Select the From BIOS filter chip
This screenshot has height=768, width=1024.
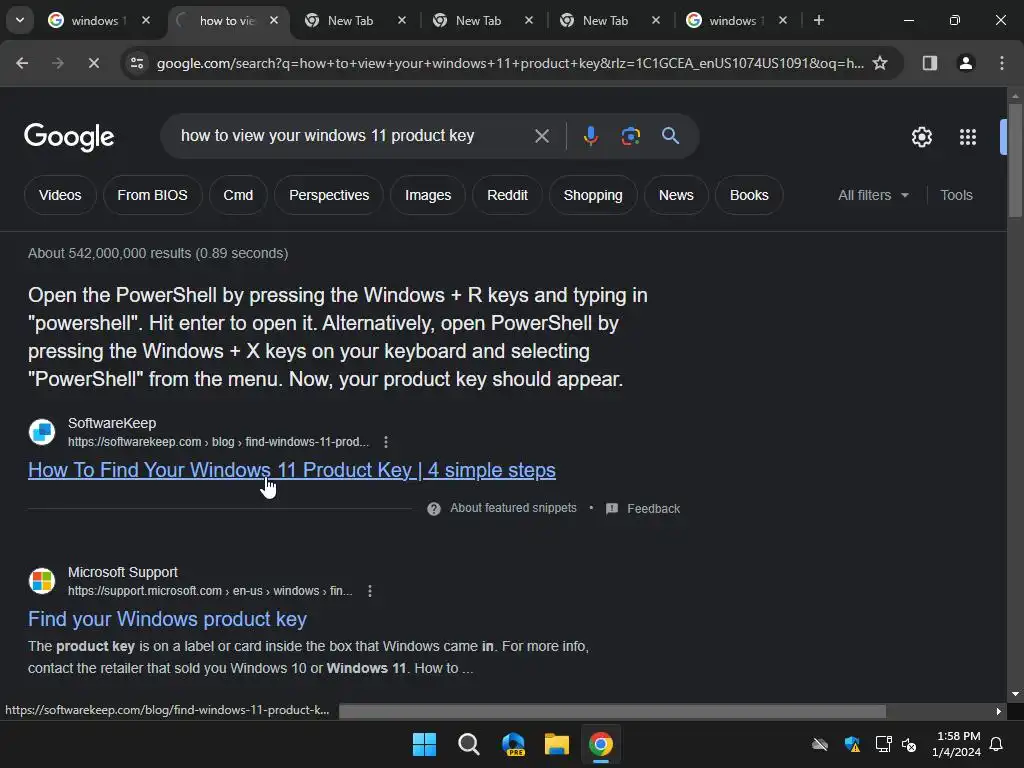click(x=152, y=195)
